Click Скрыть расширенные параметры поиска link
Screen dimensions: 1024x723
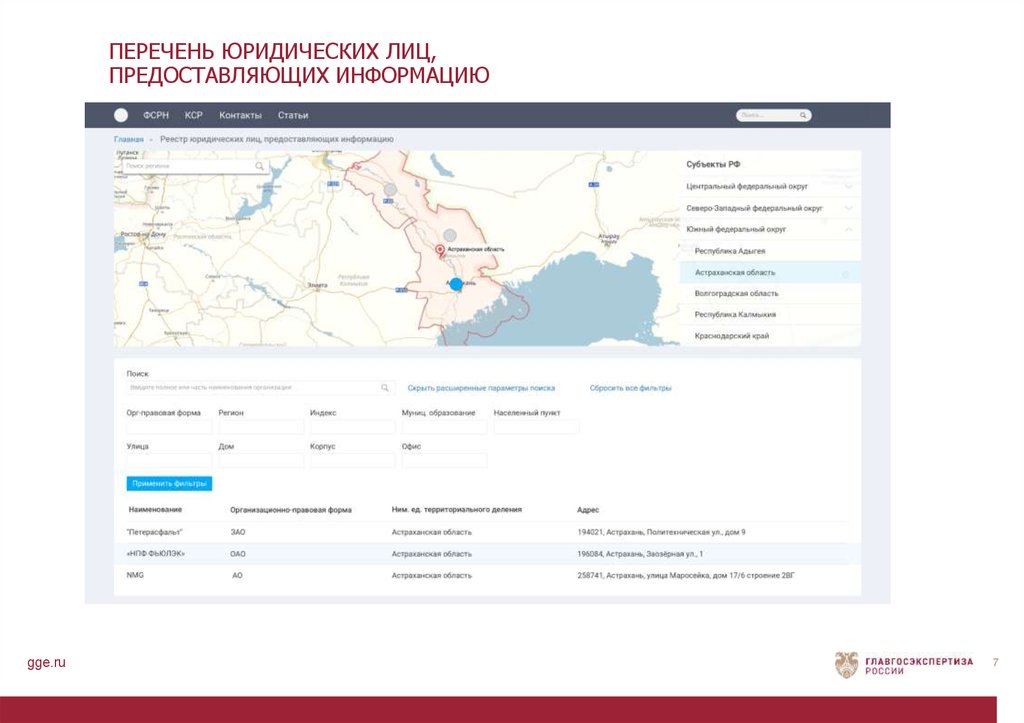coord(481,388)
